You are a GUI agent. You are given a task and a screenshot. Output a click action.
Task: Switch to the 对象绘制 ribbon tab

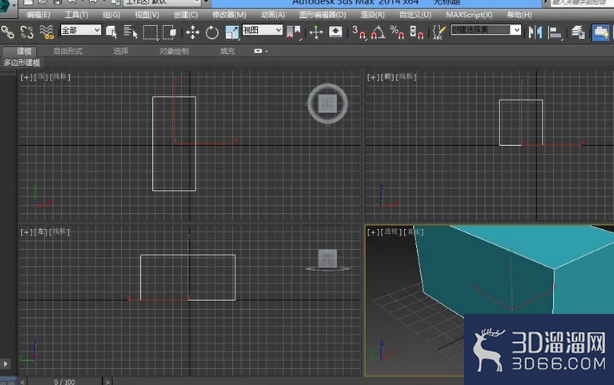pos(174,51)
